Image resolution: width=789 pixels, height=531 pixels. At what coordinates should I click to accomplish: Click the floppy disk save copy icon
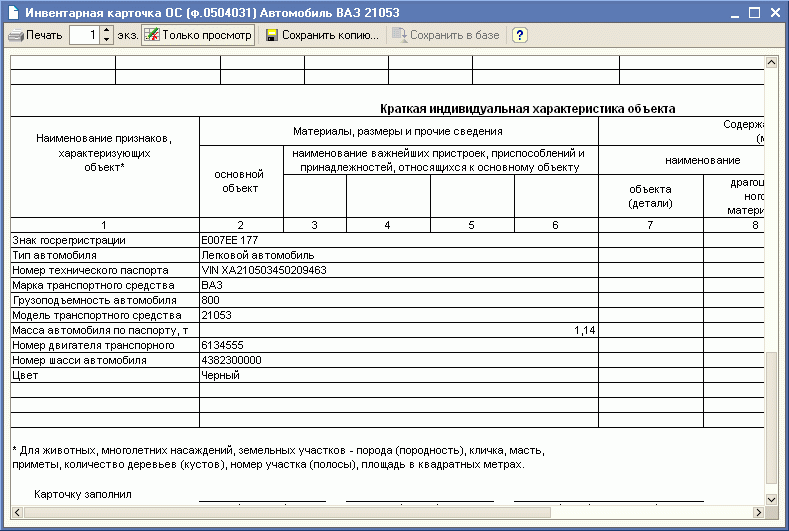click(272, 35)
